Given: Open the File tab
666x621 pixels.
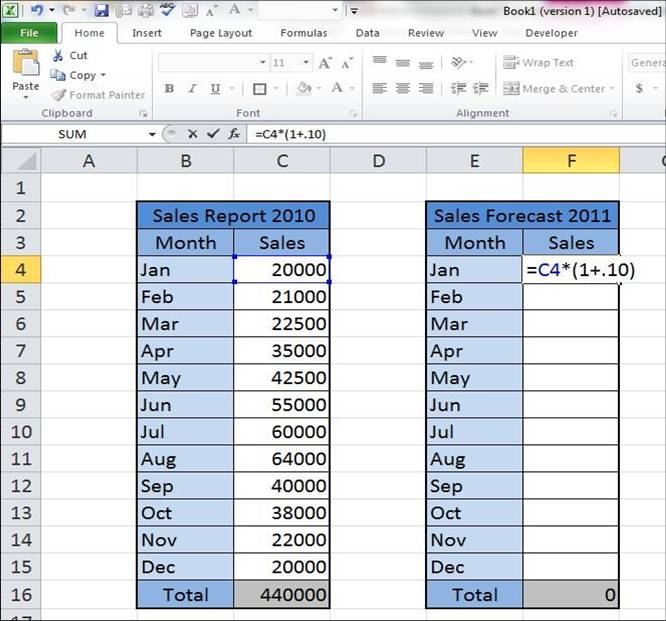Looking at the screenshot, I should pyautogui.click(x=29, y=33).
